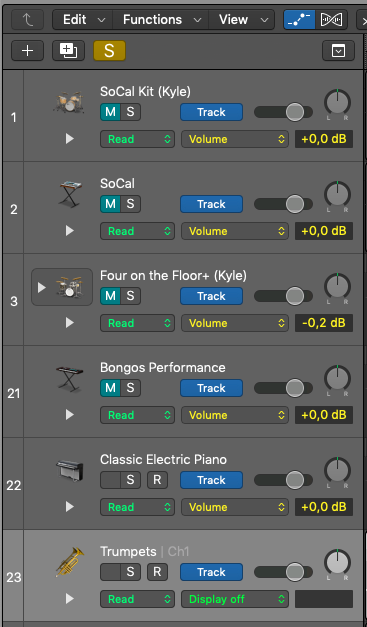Toggle the Flex view button
Image resolution: width=367 pixels, height=627 pixels.
tap(331, 20)
